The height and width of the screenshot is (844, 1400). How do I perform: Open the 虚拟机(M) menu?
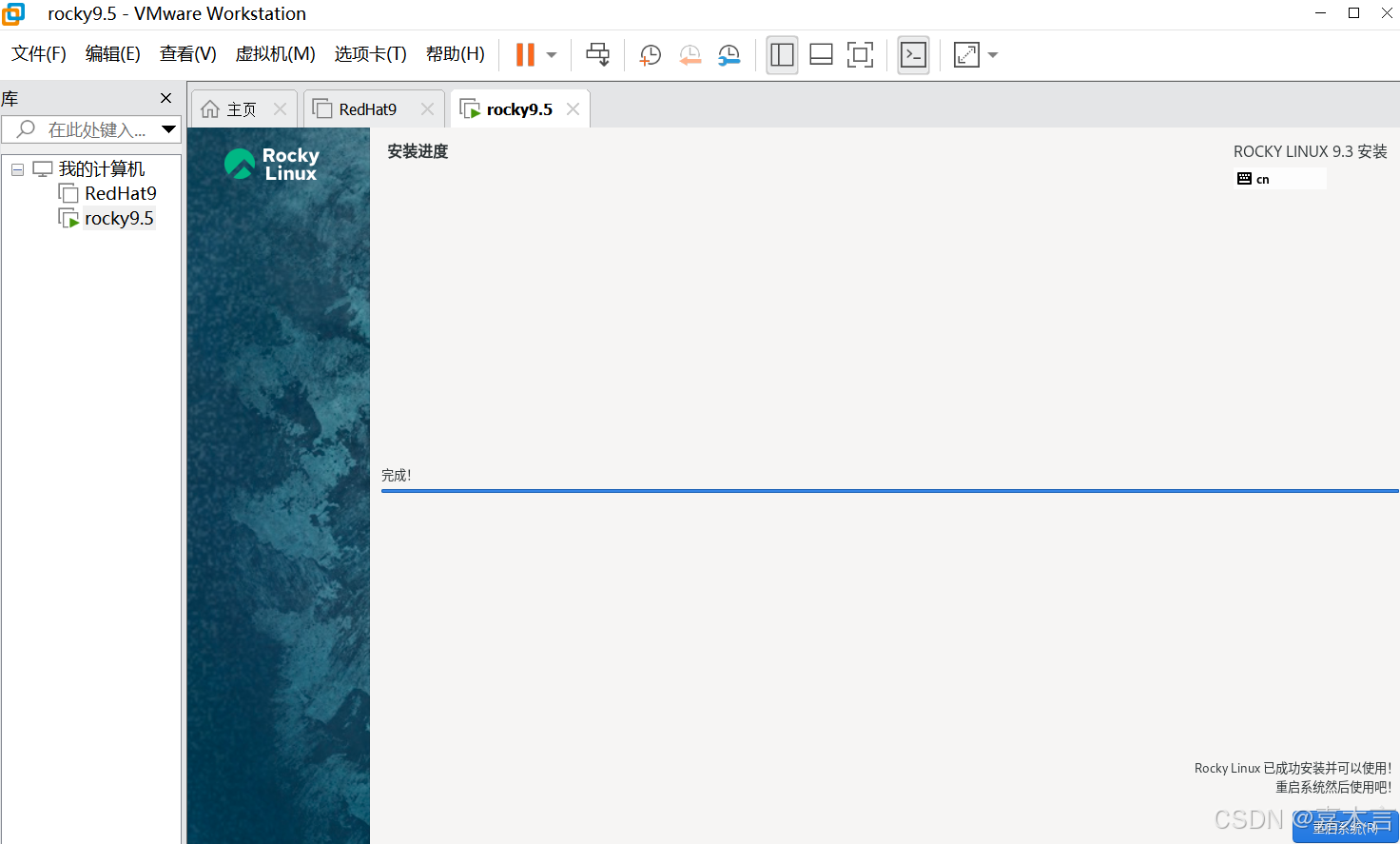pyautogui.click(x=276, y=54)
